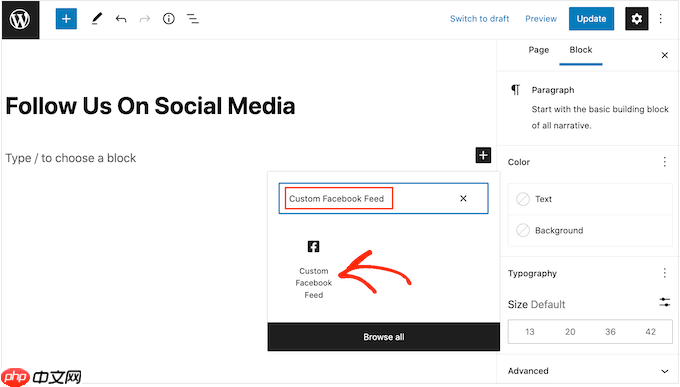The image size is (680, 387).
Task: Insert the Facebook icon block
Action: coord(314,246)
